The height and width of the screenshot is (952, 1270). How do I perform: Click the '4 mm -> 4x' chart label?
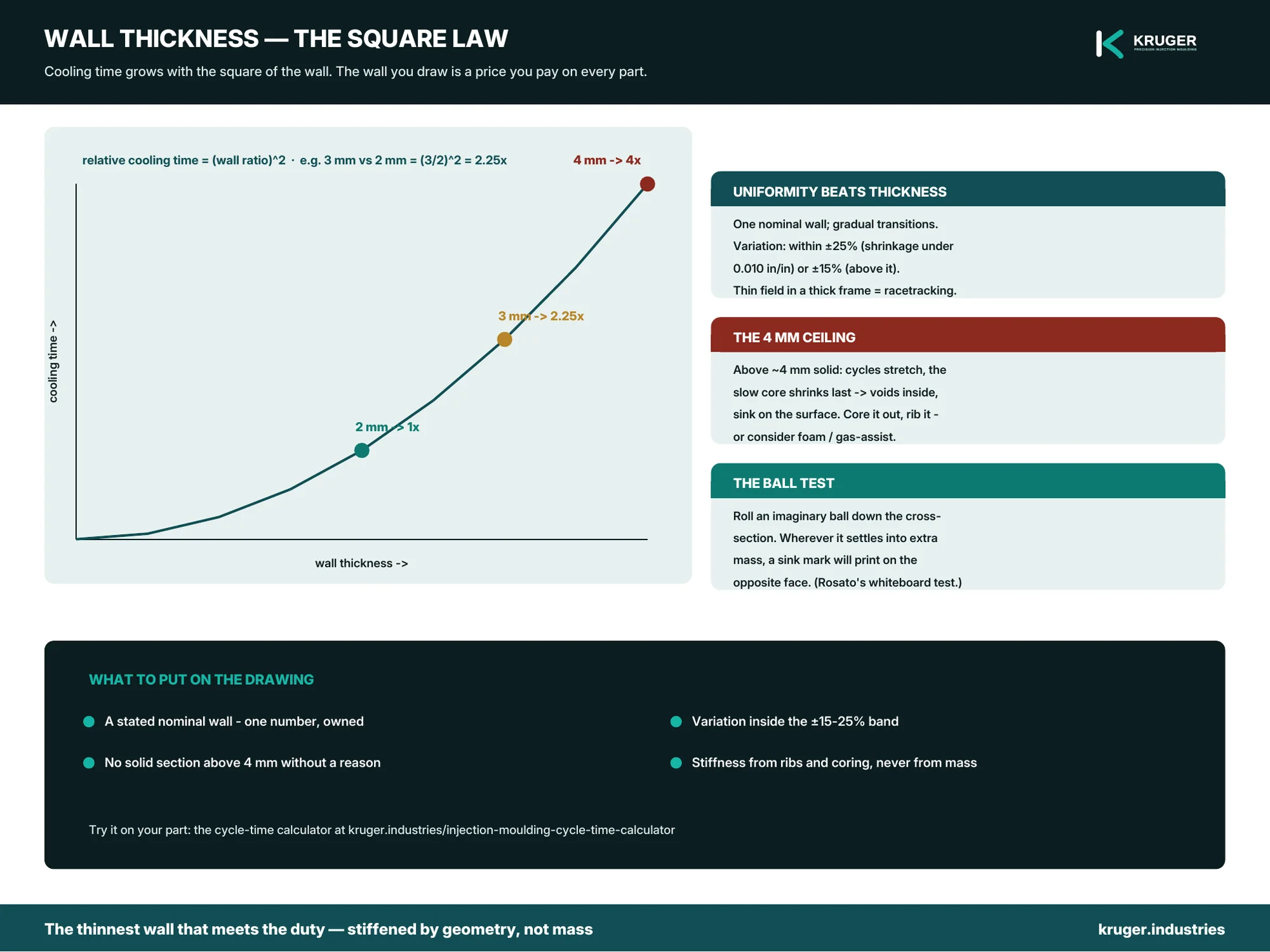pyautogui.click(x=607, y=160)
